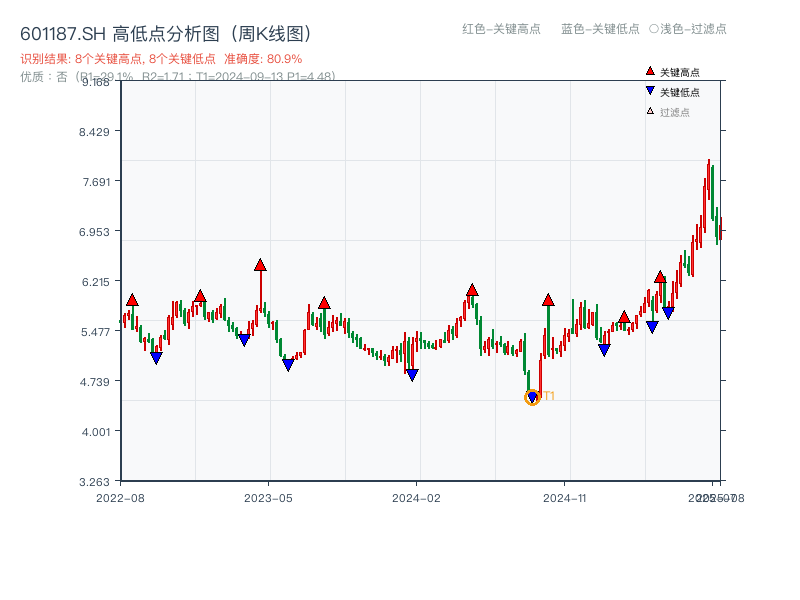Click the header text 蓝色-关键低点

tap(600, 29)
